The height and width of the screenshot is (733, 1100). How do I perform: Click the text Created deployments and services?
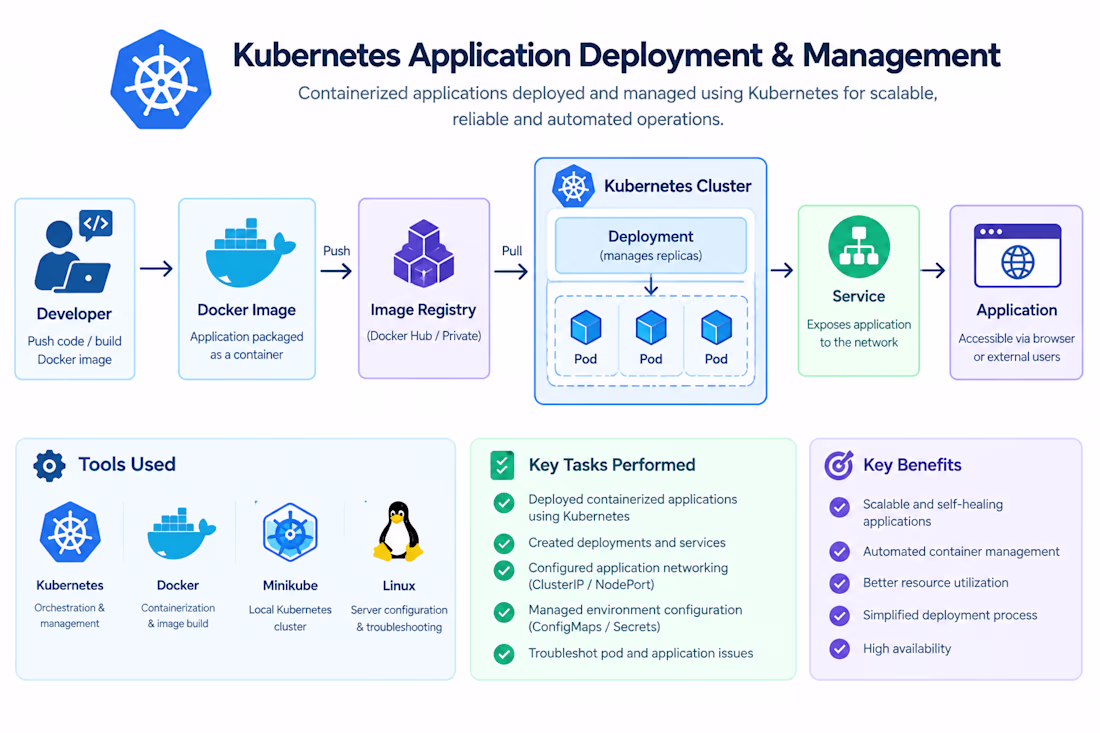tap(627, 543)
